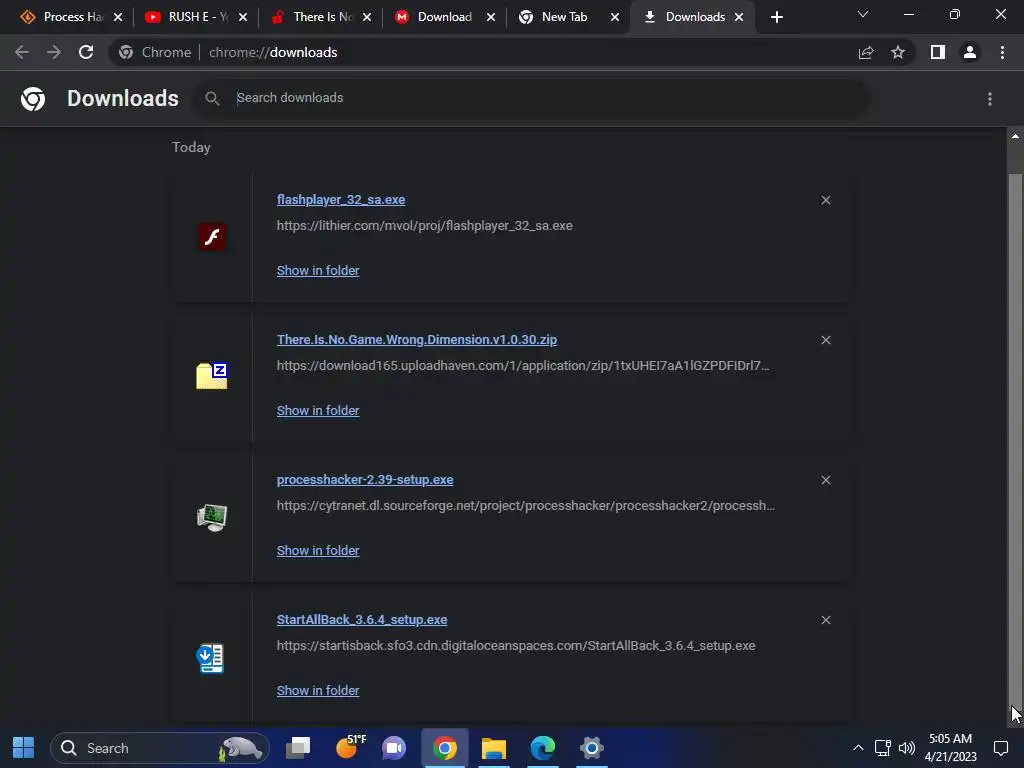Show StartAllBack setup in folder

318,690
